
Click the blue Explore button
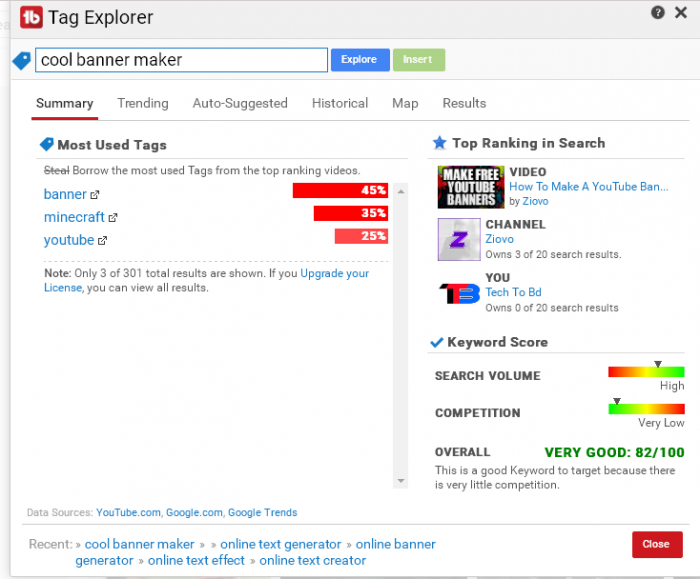(x=360, y=60)
